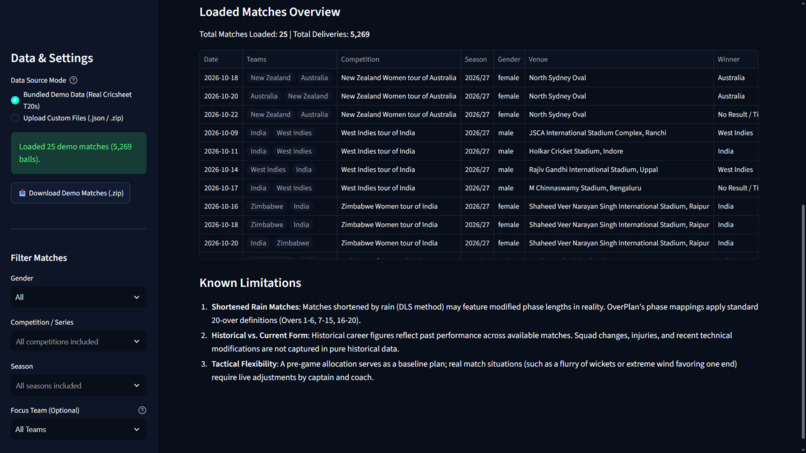This screenshot has width=806, height=453.
Task: Click the Season column header
Action: [x=477, y=59]
